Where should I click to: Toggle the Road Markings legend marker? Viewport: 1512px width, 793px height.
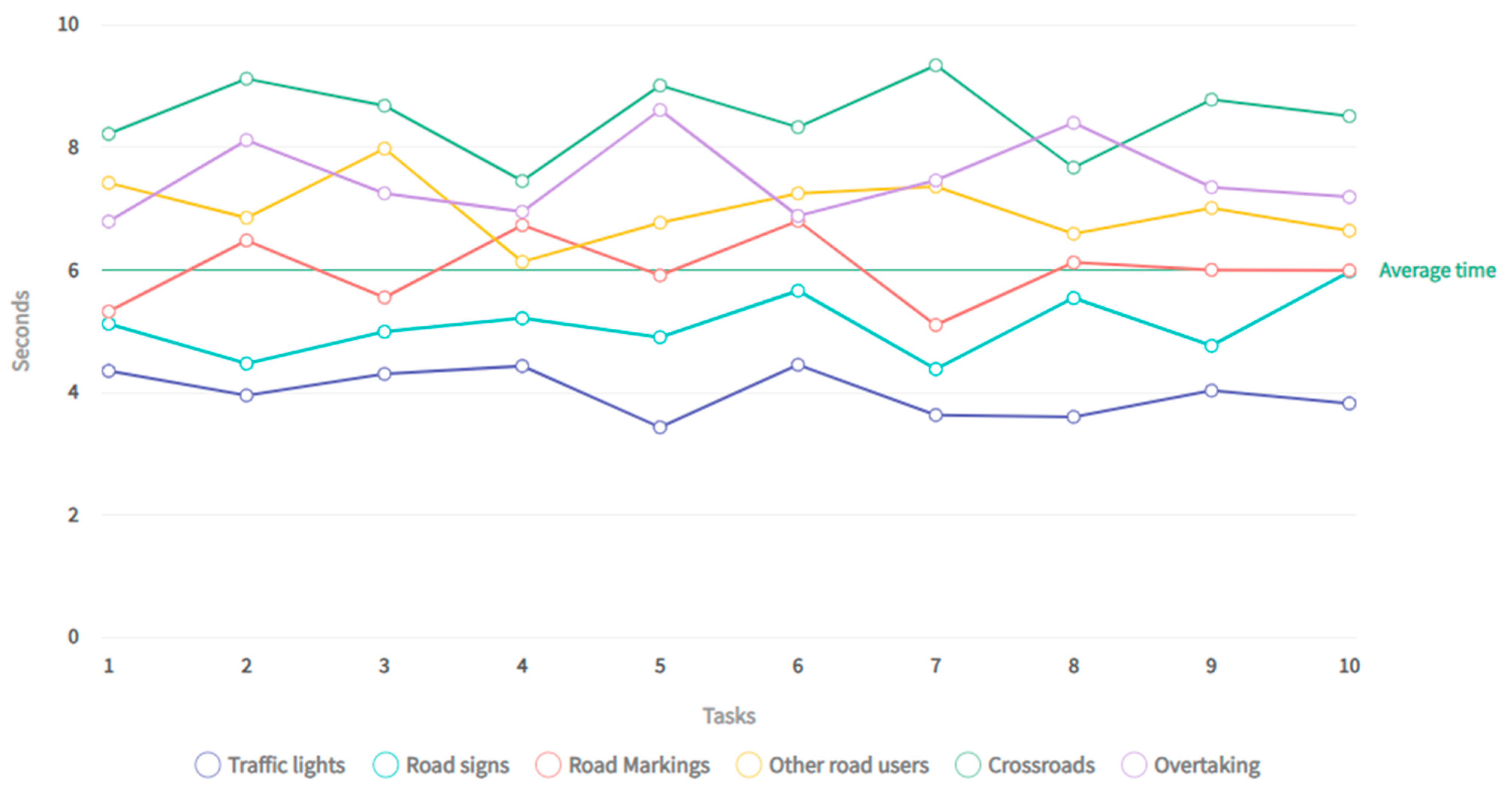pos(548,766)
